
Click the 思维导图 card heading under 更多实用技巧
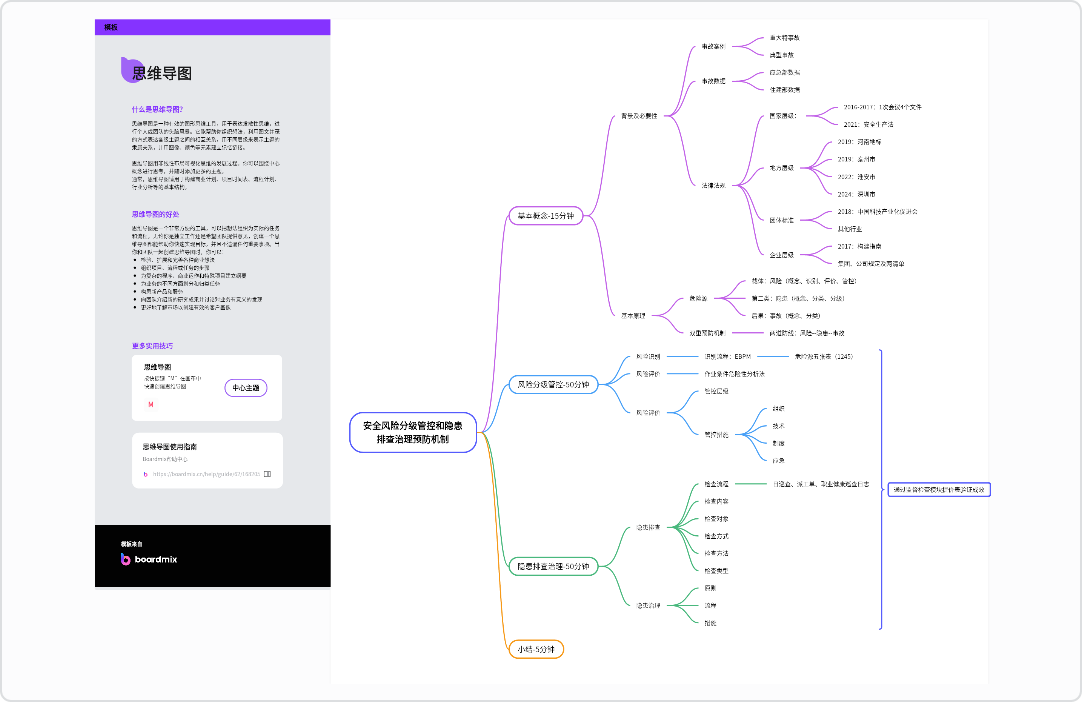[157, 367]
